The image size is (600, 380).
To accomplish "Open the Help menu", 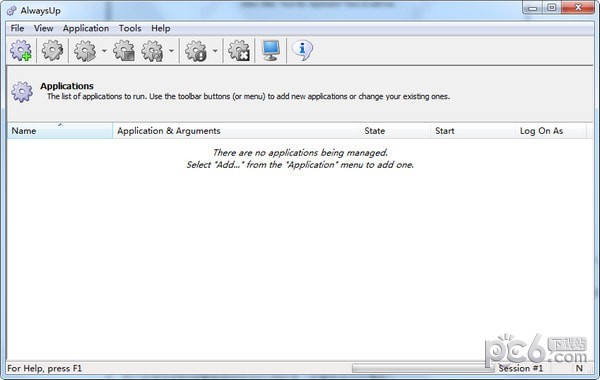I will click(160, 28).
